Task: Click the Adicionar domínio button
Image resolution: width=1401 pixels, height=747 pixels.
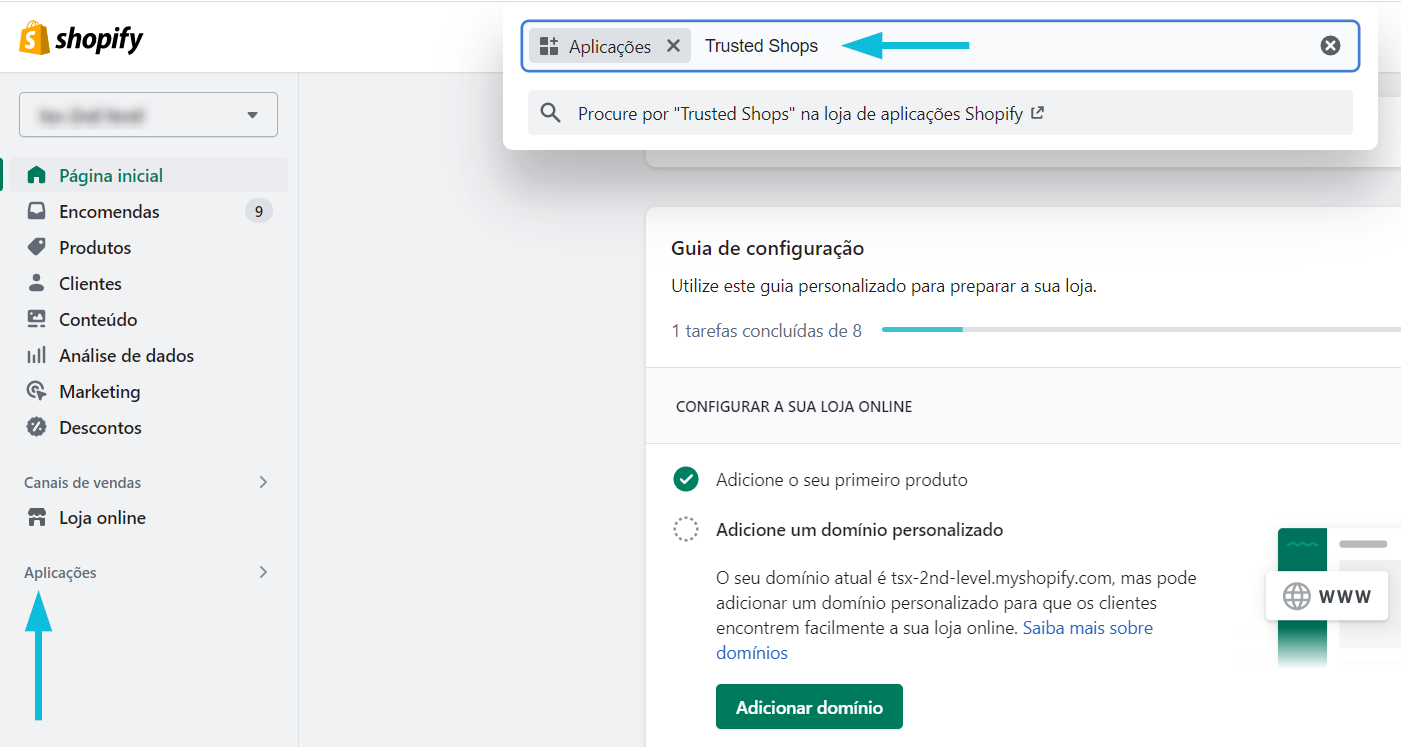Action: point(809,707)
